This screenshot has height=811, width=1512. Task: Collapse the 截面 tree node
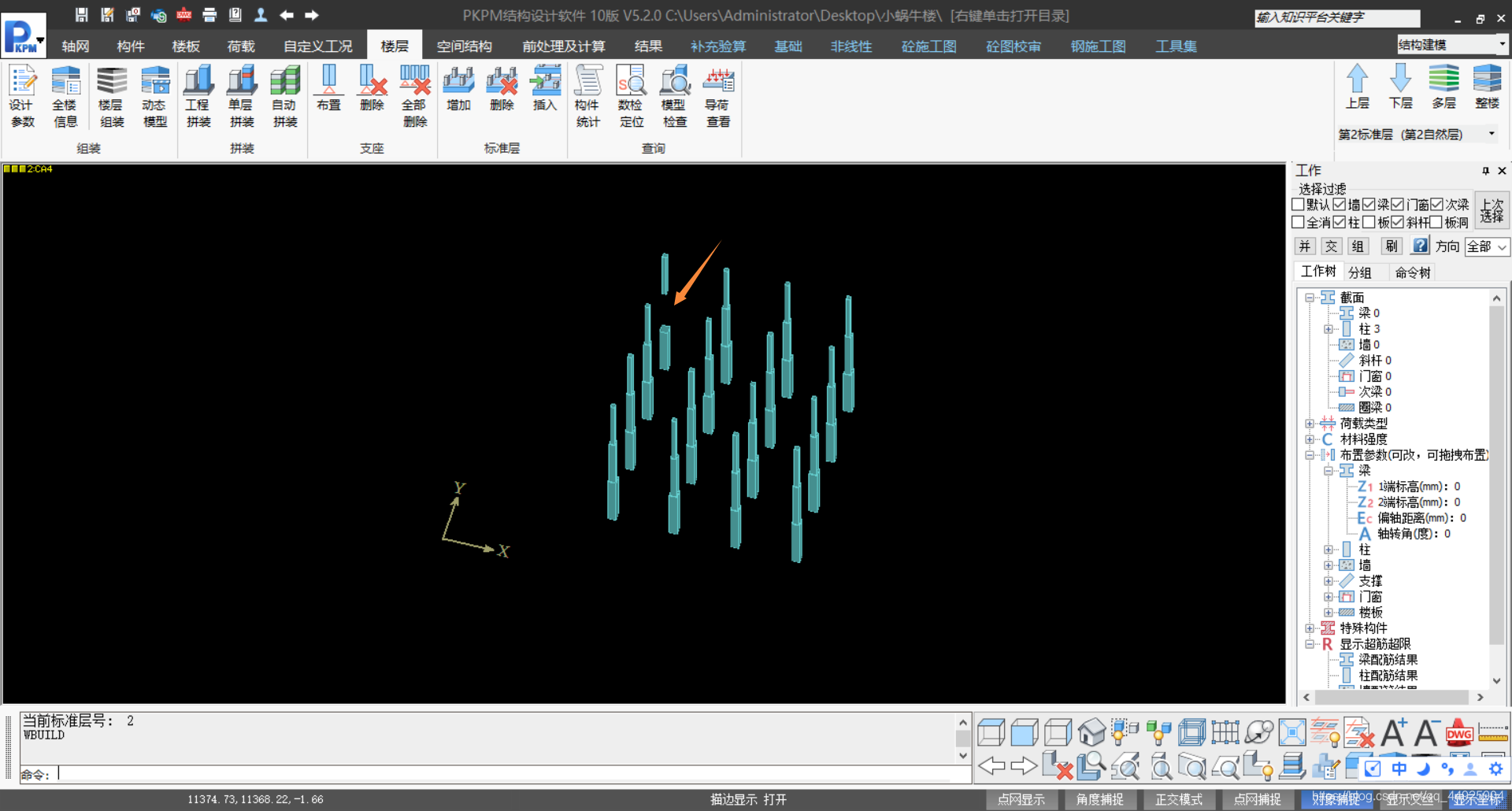[1310, 298]
